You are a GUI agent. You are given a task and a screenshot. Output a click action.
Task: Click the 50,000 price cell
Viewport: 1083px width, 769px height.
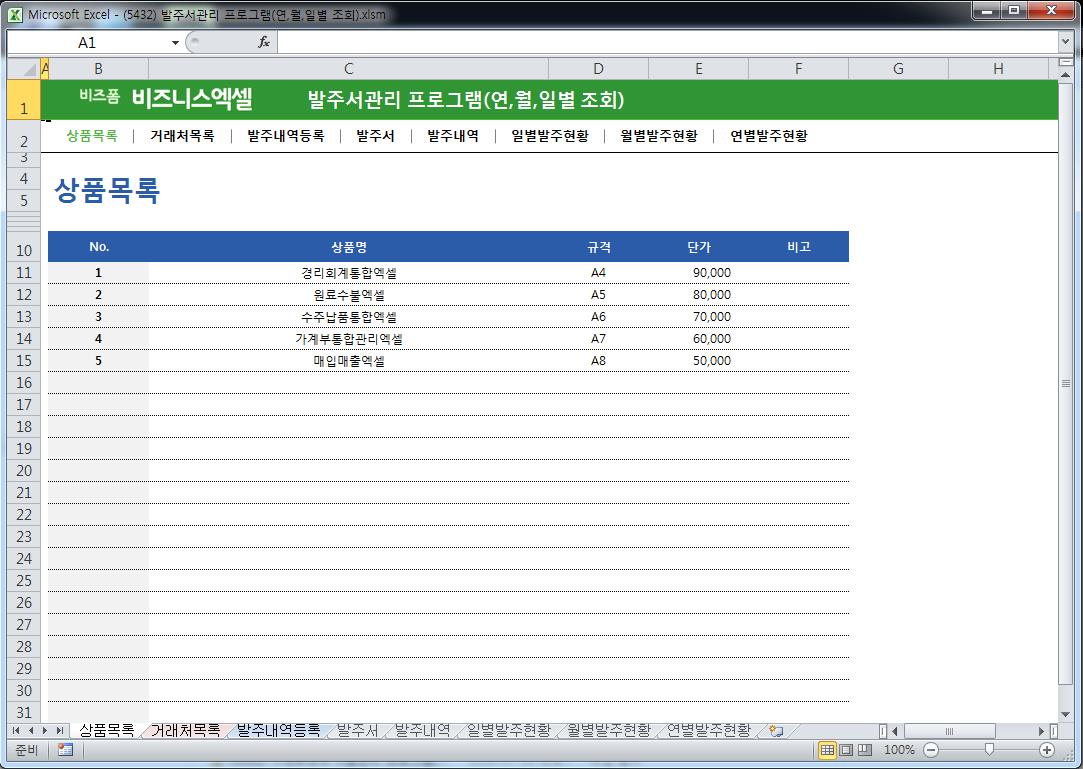698,361
